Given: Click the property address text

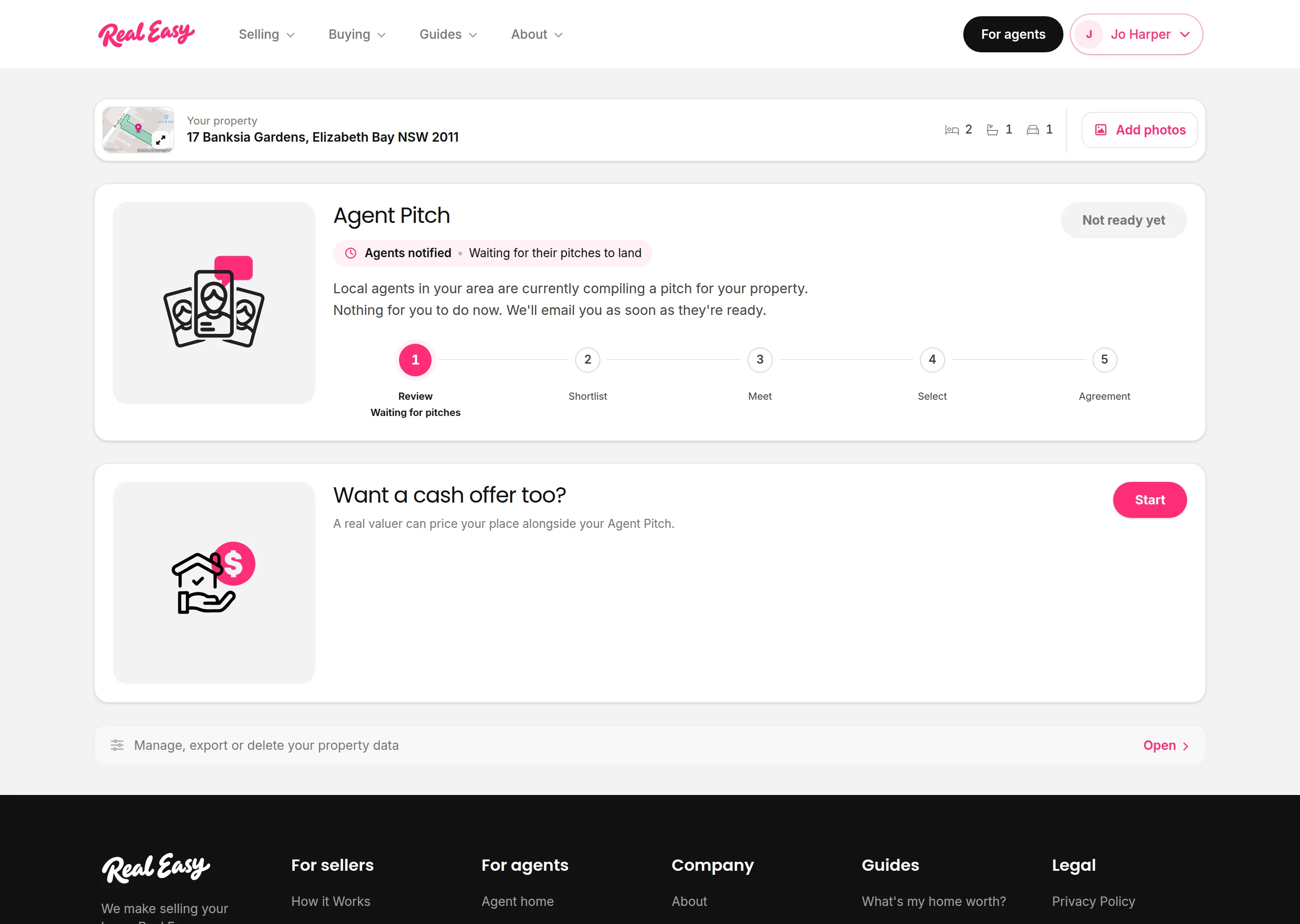Looking at the screenshot, I should (323, 137).
